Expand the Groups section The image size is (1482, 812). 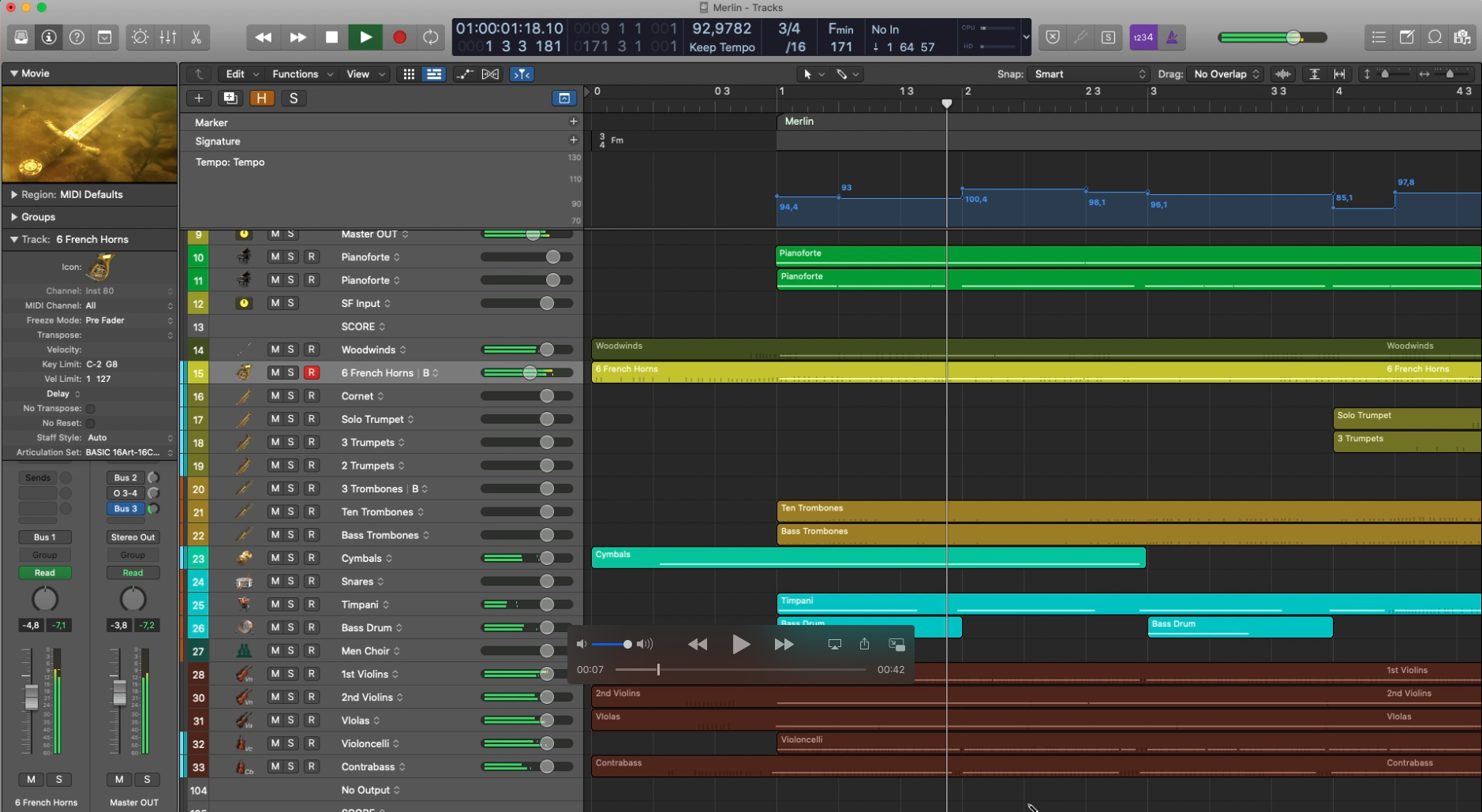[13, 217]
